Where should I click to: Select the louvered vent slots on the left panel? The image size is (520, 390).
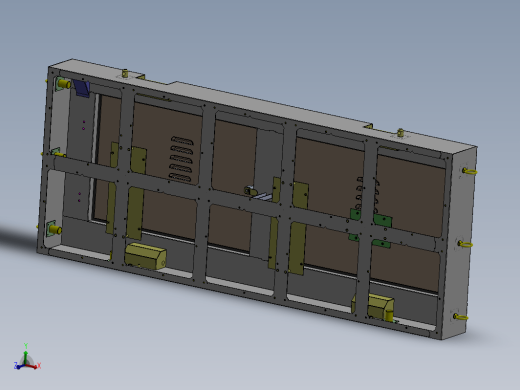pos(182,159)
